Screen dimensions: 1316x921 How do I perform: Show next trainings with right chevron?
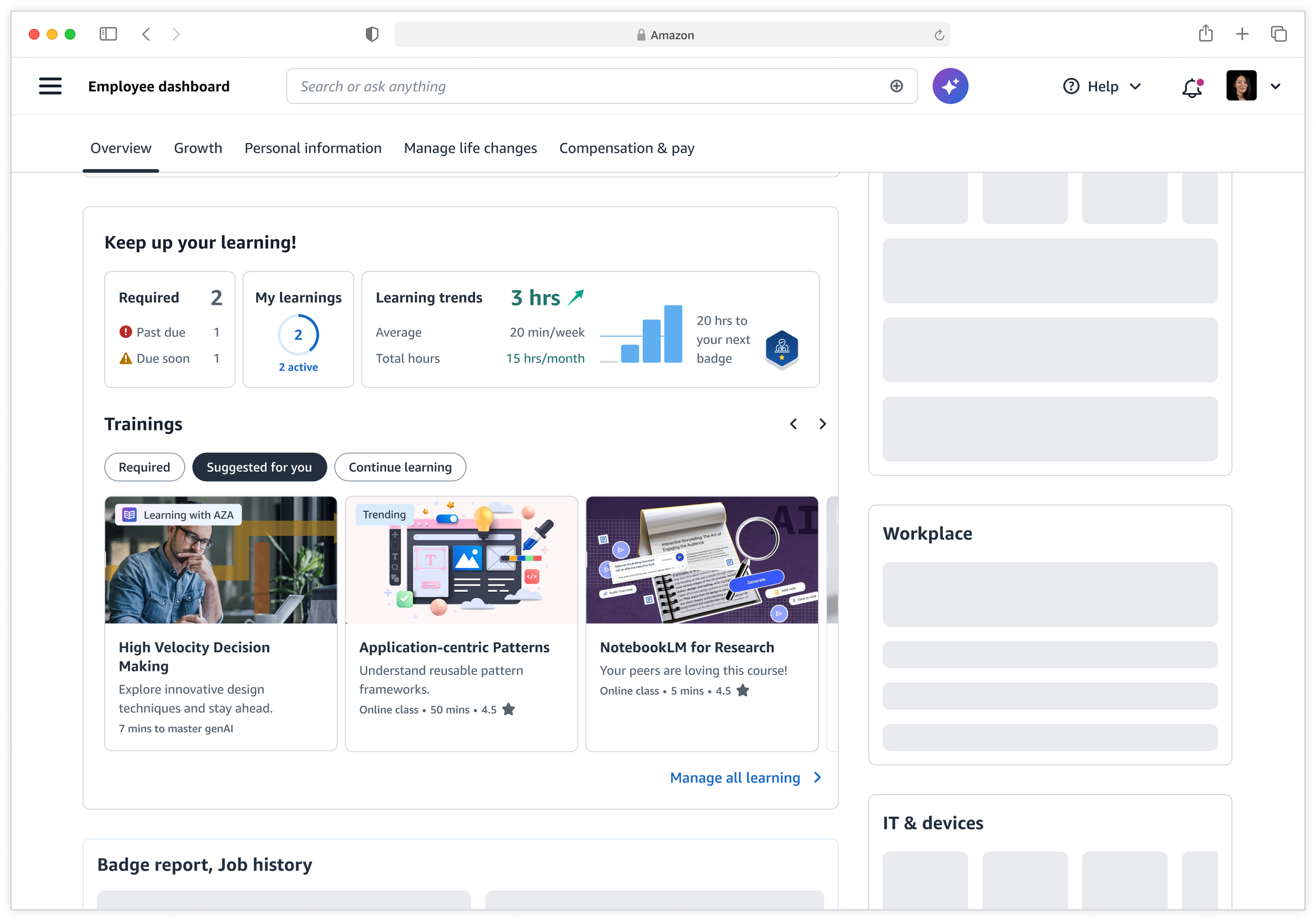click(x=822, y=424)
